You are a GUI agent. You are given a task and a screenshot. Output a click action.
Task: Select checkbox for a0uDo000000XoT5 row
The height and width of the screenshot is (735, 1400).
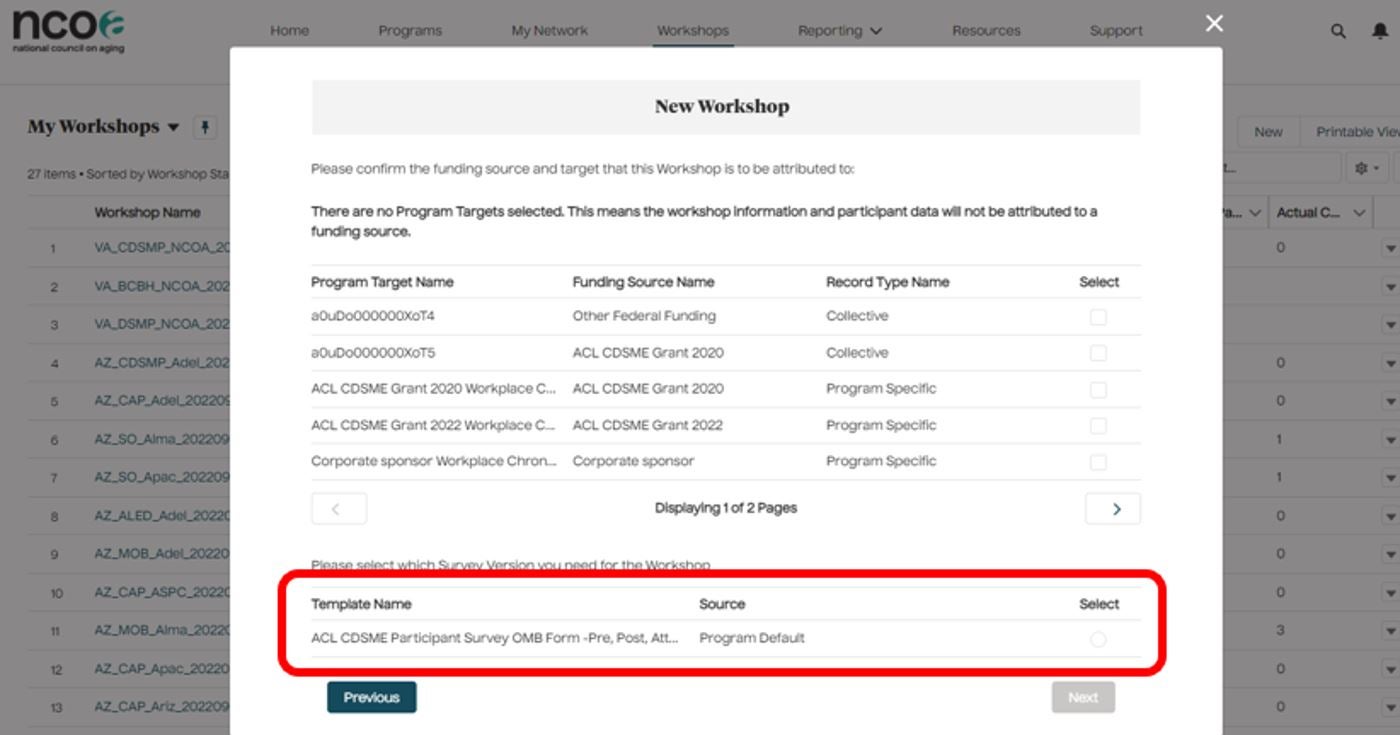pyautogui.click(x=1098, y=353)
